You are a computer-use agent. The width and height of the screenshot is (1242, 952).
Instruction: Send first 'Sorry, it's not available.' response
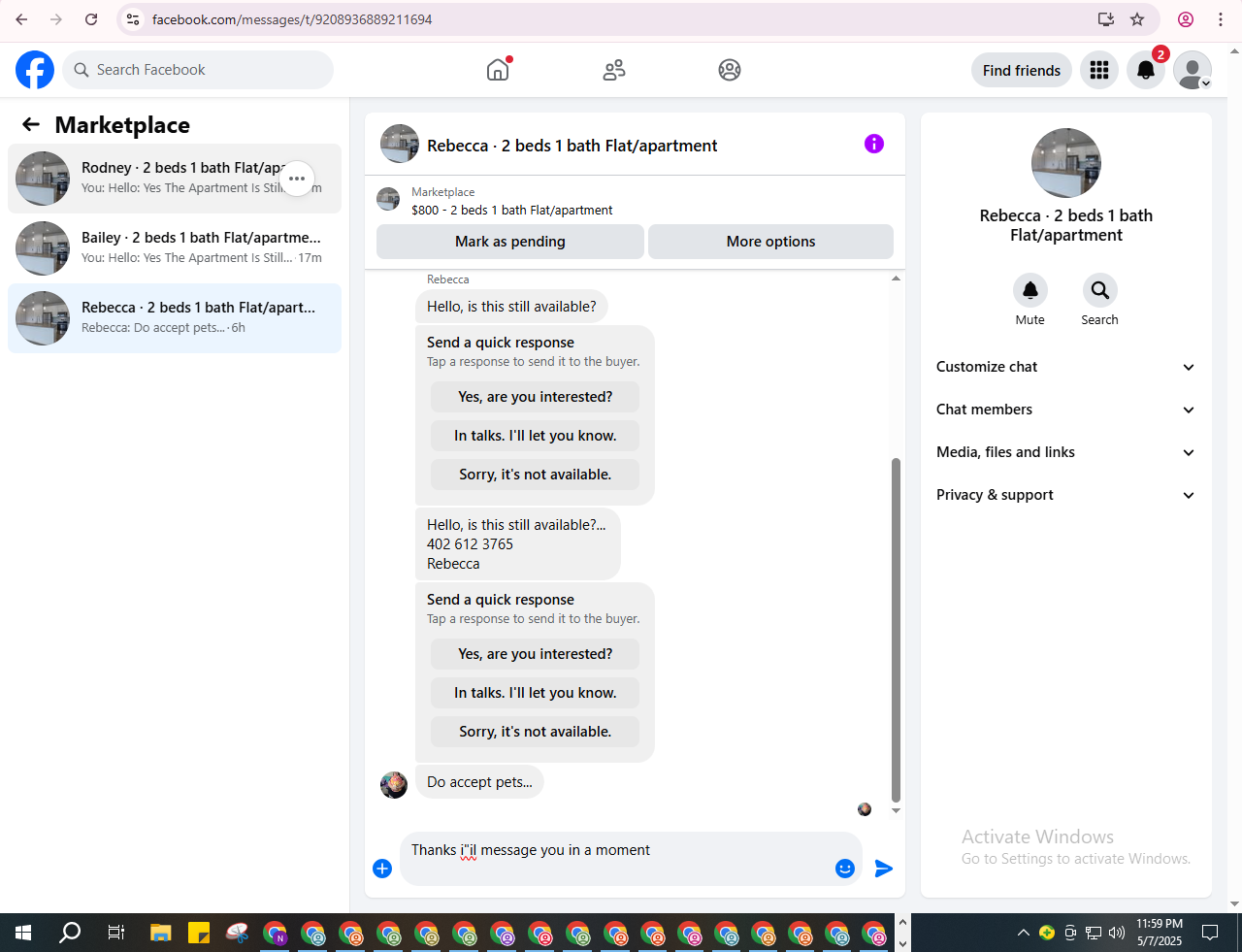point(535,475)
